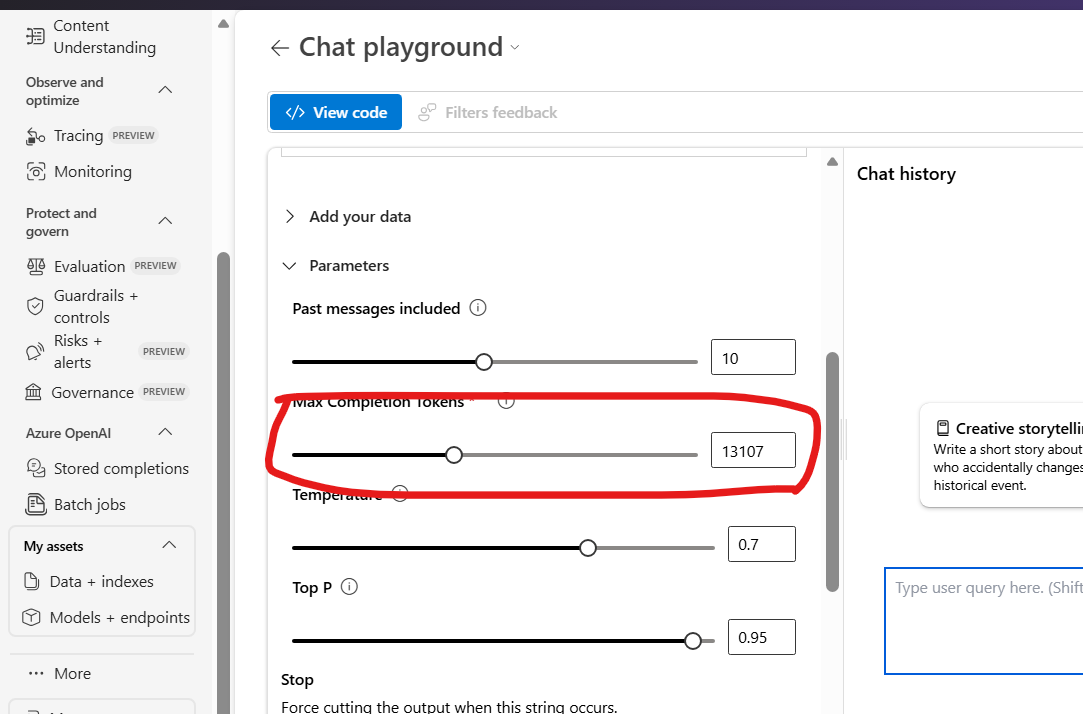1083x714 pixels.
Task: Click the PREVIEW badge beside Tracing
Action: pos(133,135)
